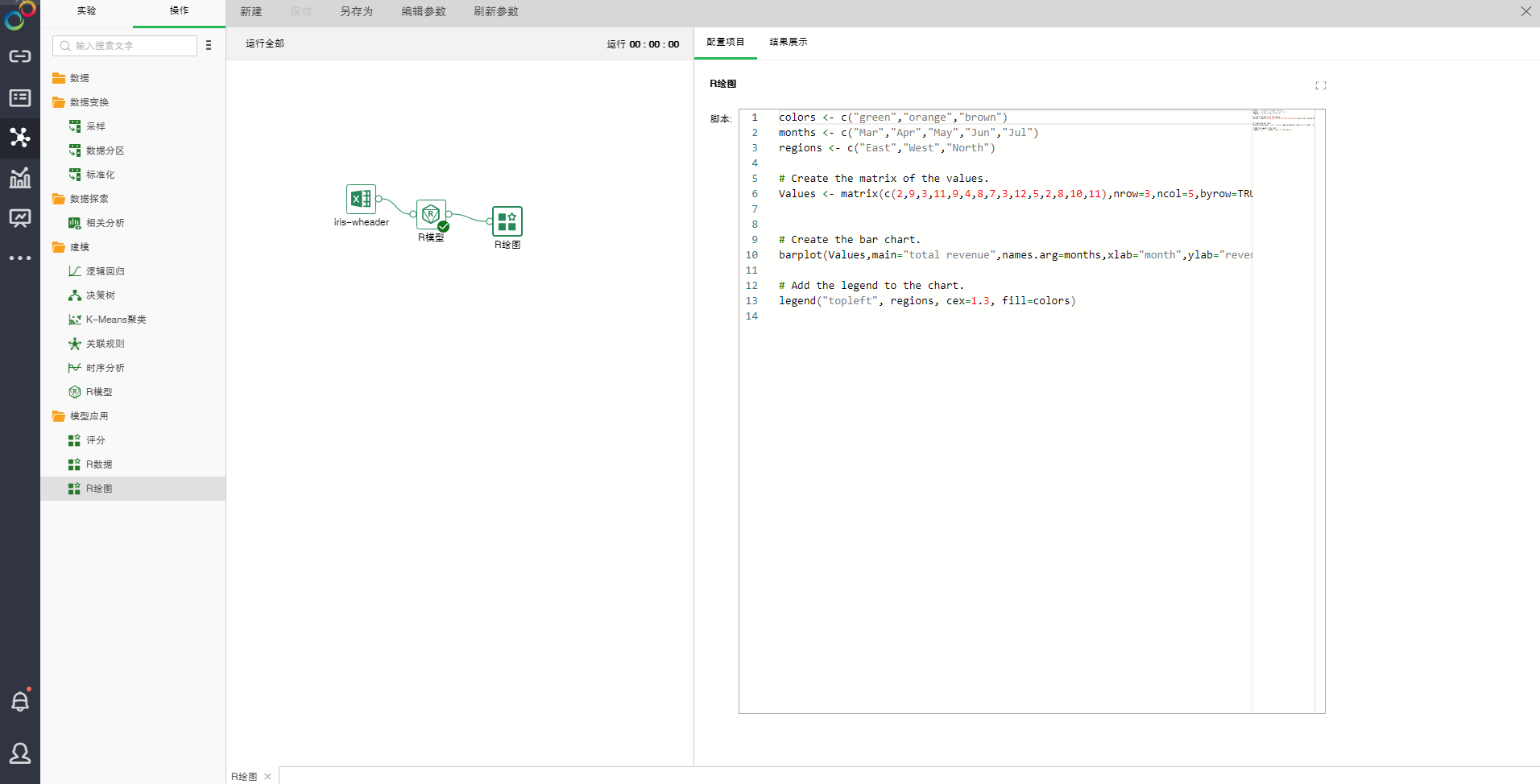Click the fullscreen expand icon for script editor
Viewport: 1540px width, 784px height.
(x=1320, y=85)
